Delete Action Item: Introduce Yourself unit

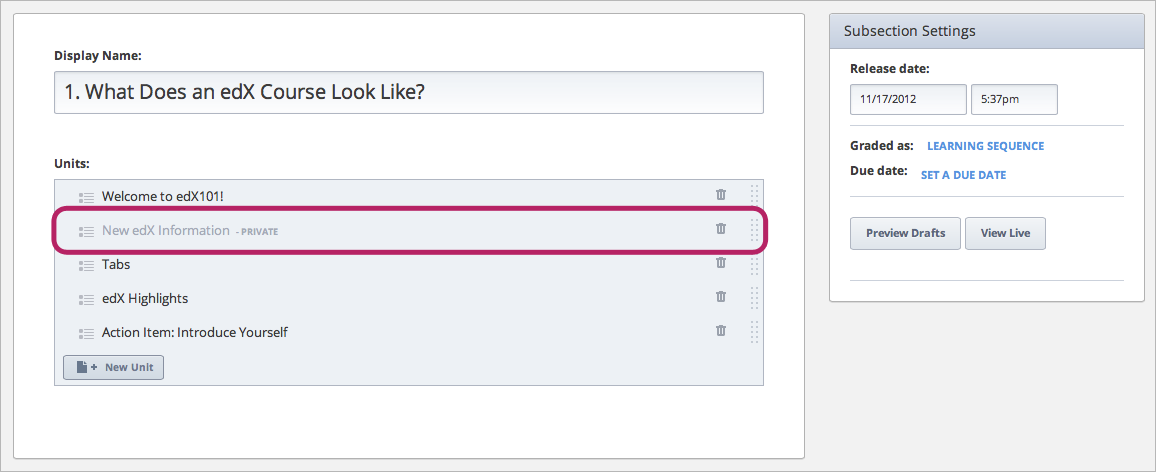pyautogui.click(x=720, y=331)
